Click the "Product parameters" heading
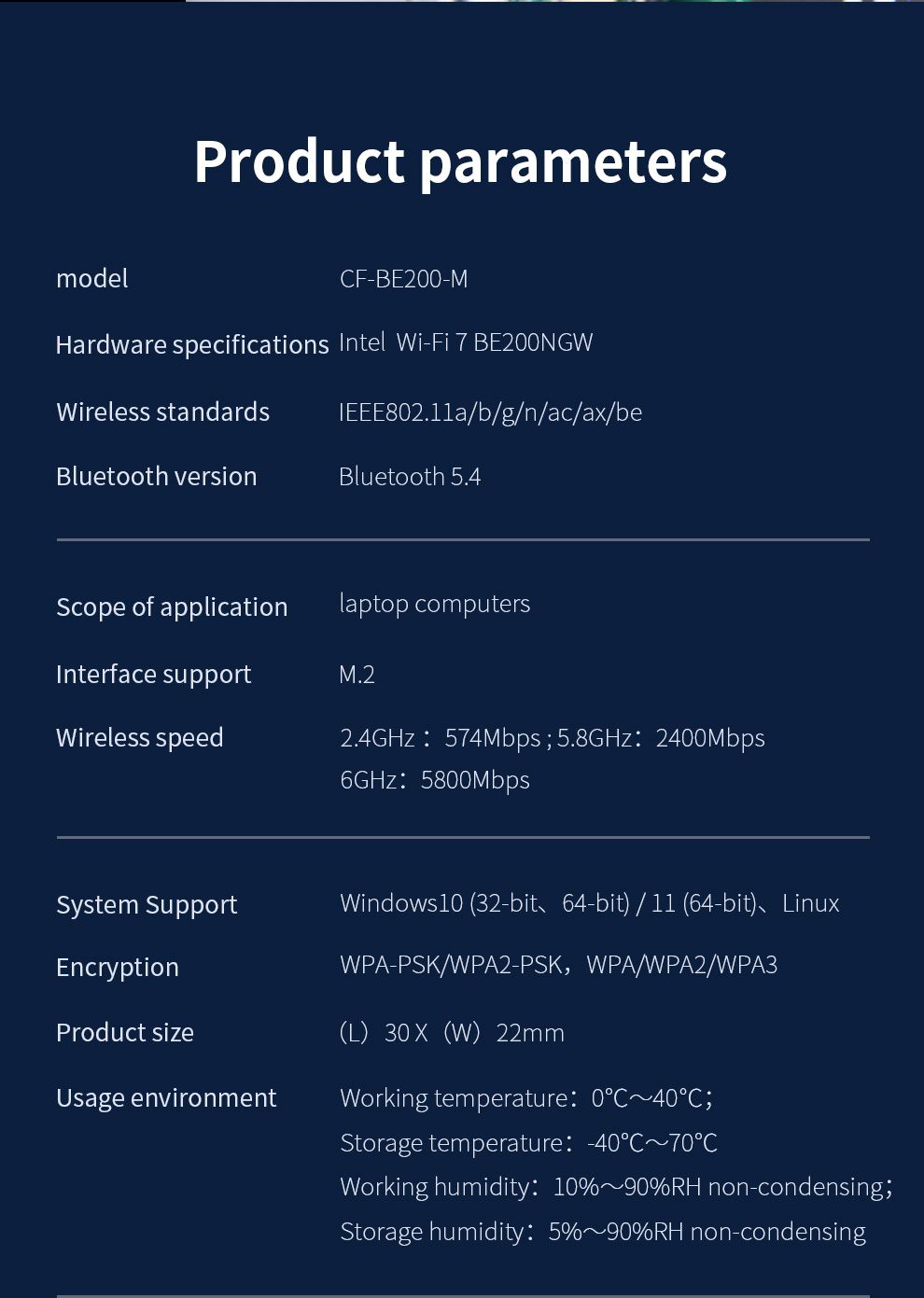Screen dimensions: 924x1298 tap(460, 161)
